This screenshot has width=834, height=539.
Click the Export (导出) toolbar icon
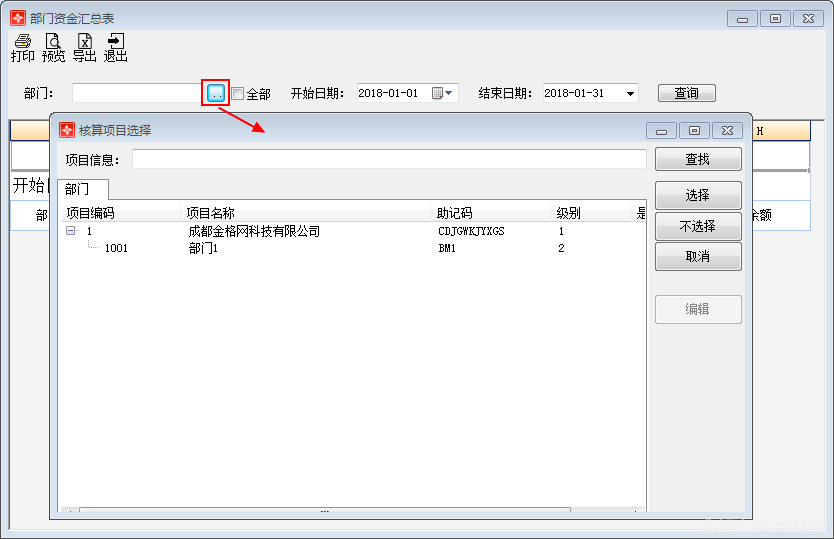point(85,47)
